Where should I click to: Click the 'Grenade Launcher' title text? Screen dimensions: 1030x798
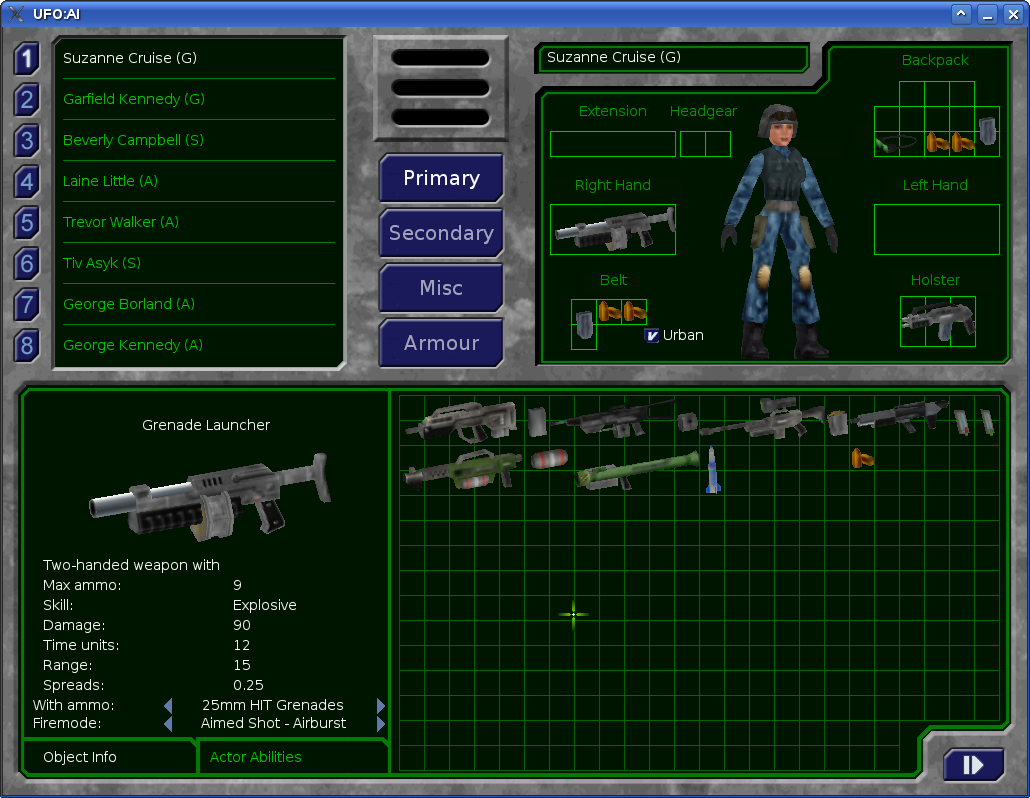coord(206,425)
